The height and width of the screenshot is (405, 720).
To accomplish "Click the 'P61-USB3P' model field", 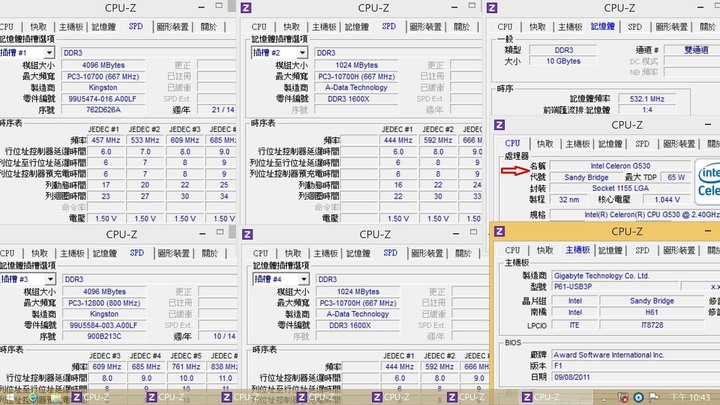I will click(614, 287).
